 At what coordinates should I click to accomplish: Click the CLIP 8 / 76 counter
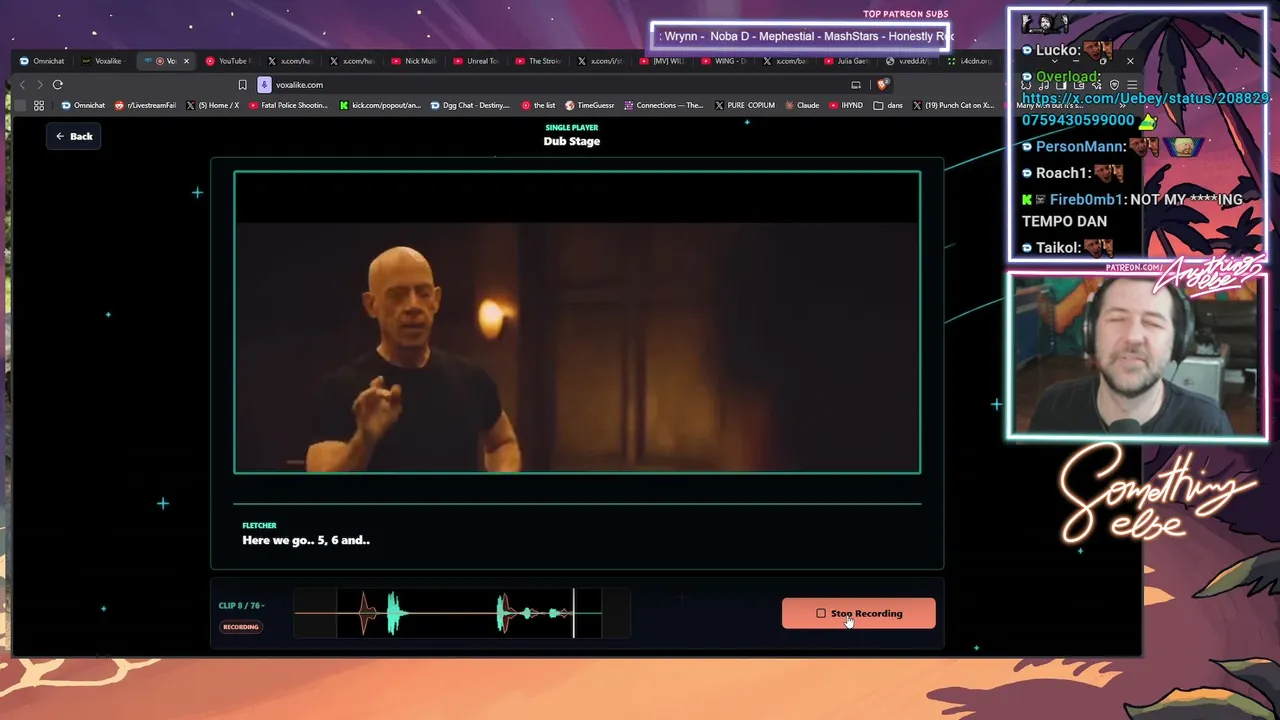[x=242, y=605]
